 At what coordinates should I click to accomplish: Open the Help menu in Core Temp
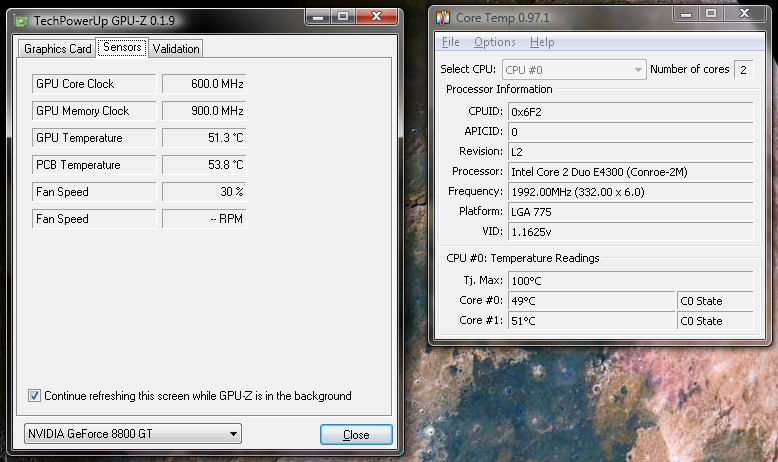pos(542,42)
